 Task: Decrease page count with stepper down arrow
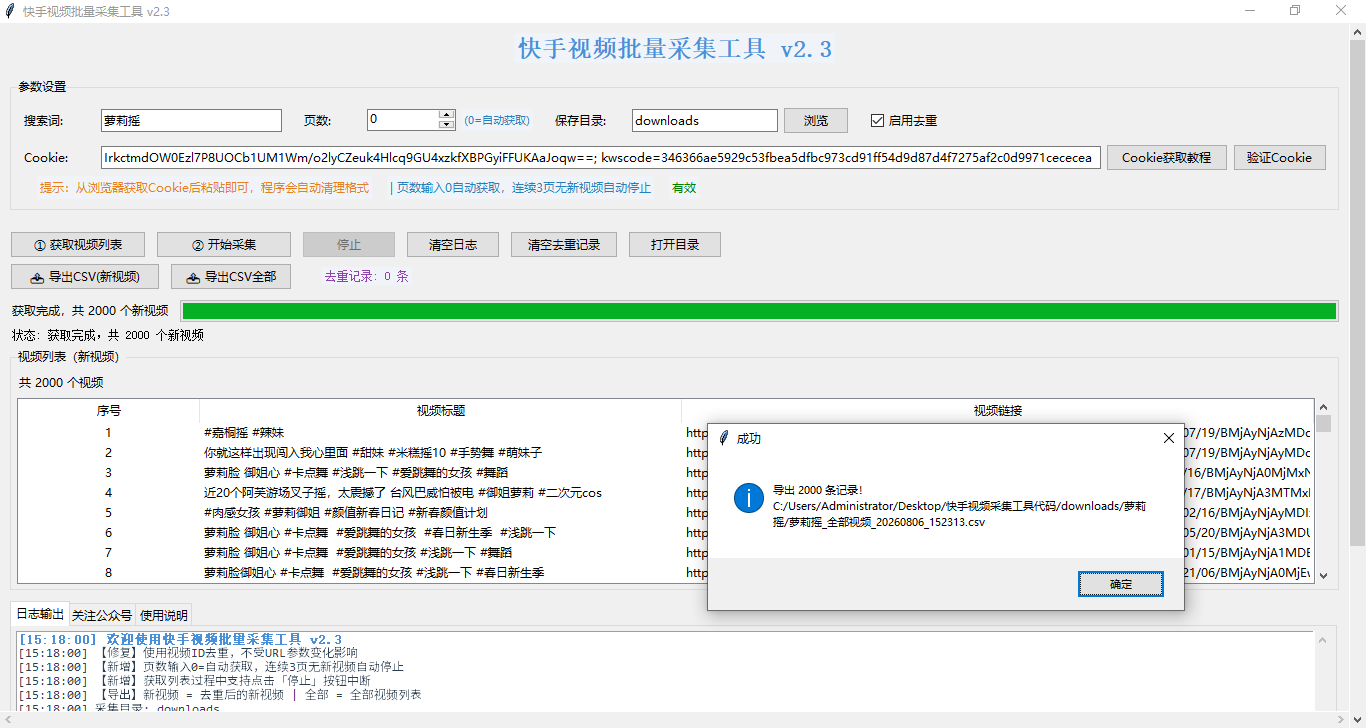tap(447, 125)
